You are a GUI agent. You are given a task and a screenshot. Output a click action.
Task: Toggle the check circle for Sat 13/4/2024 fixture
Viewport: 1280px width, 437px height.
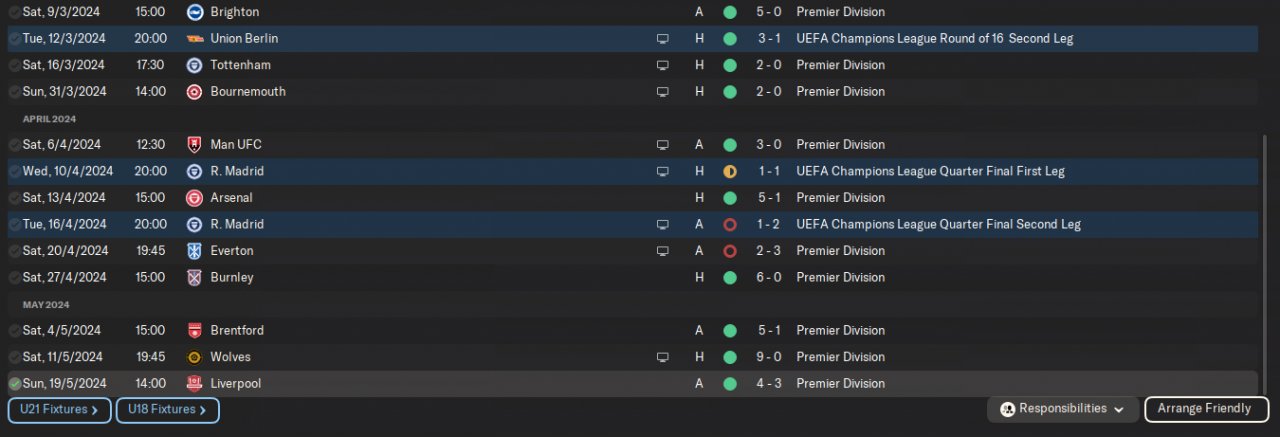pyautogui.click(x=14, y=198)
